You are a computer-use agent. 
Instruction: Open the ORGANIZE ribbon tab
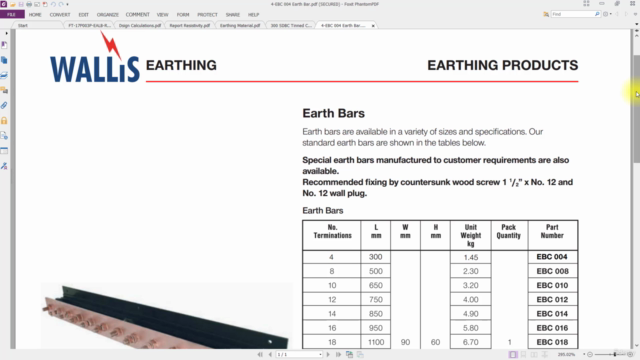click(x=108, y=15)
